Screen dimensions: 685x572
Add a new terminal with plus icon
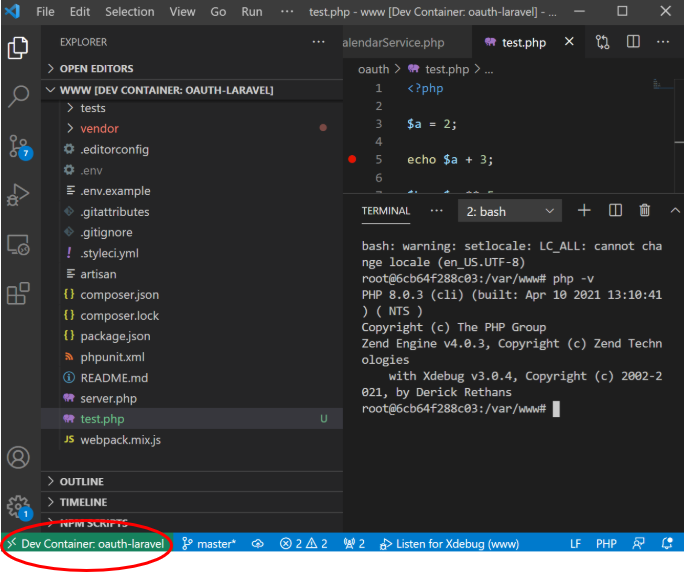[584, 211]
